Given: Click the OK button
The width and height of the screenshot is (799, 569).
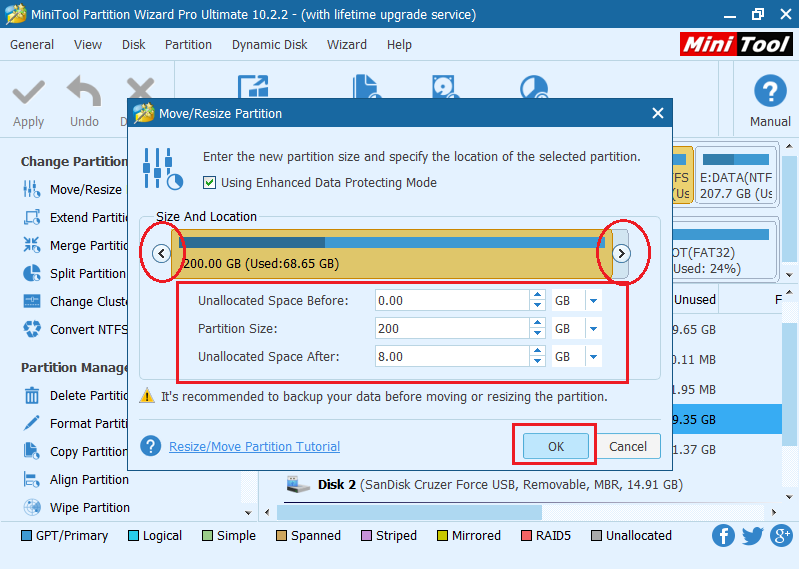Looking at the screenshot, I should 555,446.
